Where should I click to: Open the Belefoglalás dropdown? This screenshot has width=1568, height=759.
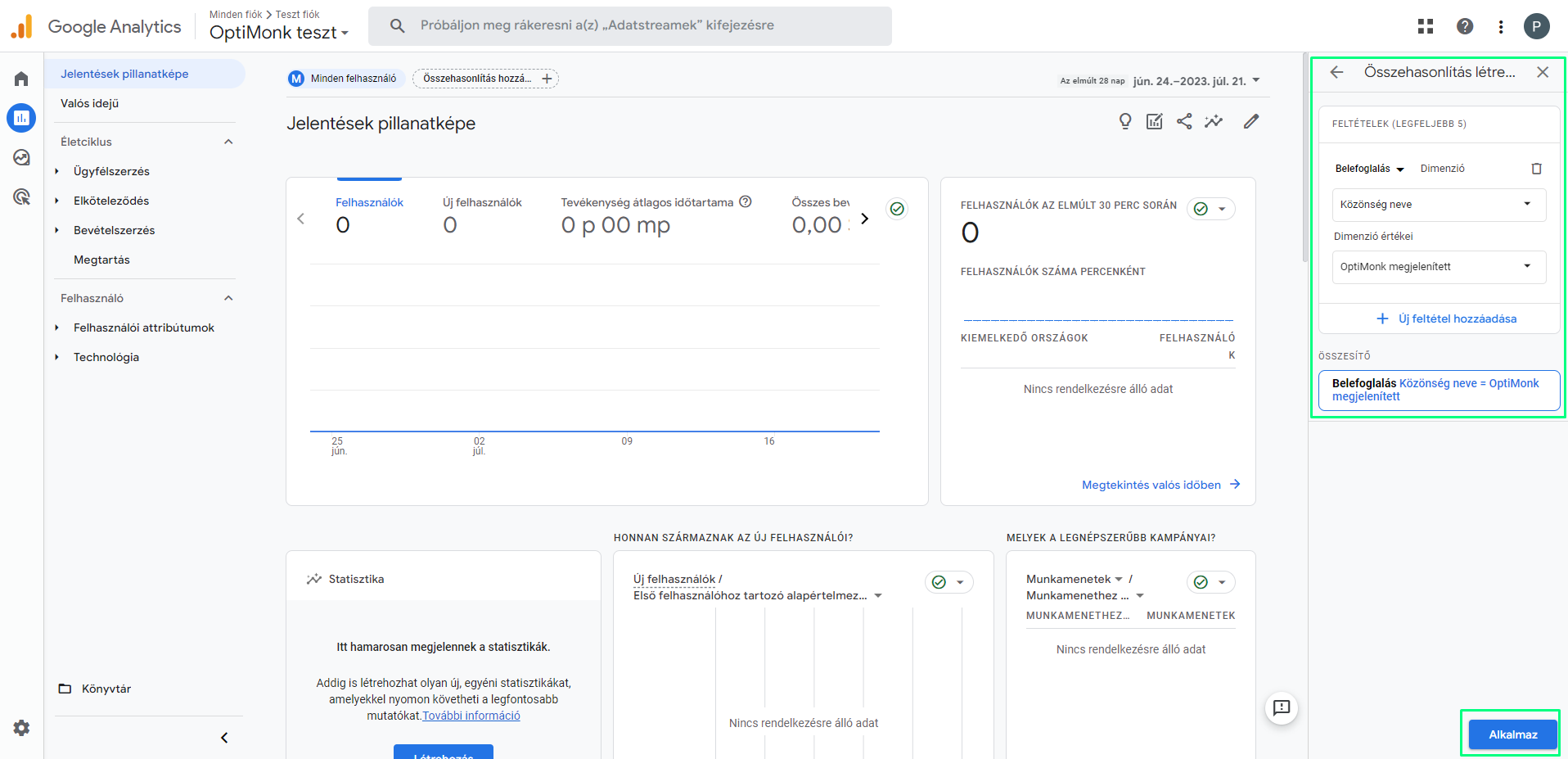tap(1369, 169)
